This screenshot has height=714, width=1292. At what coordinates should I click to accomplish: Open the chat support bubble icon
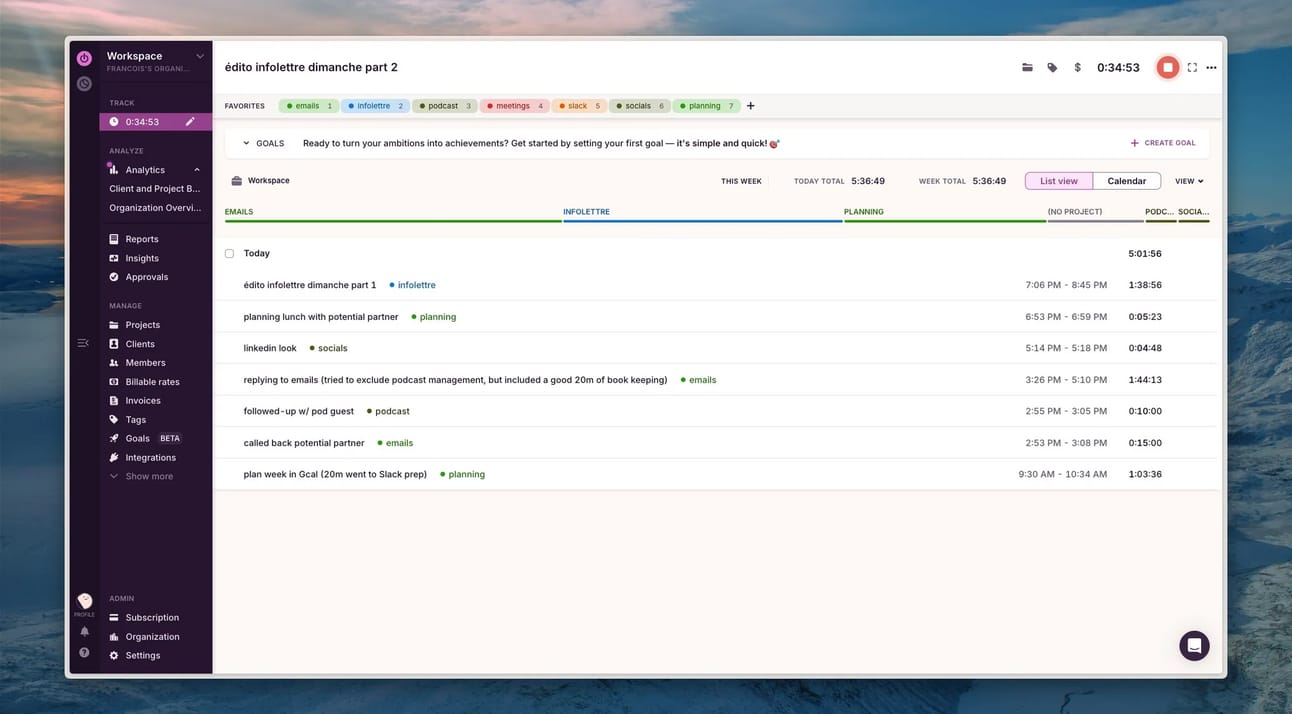click(x=1194, y=646)
